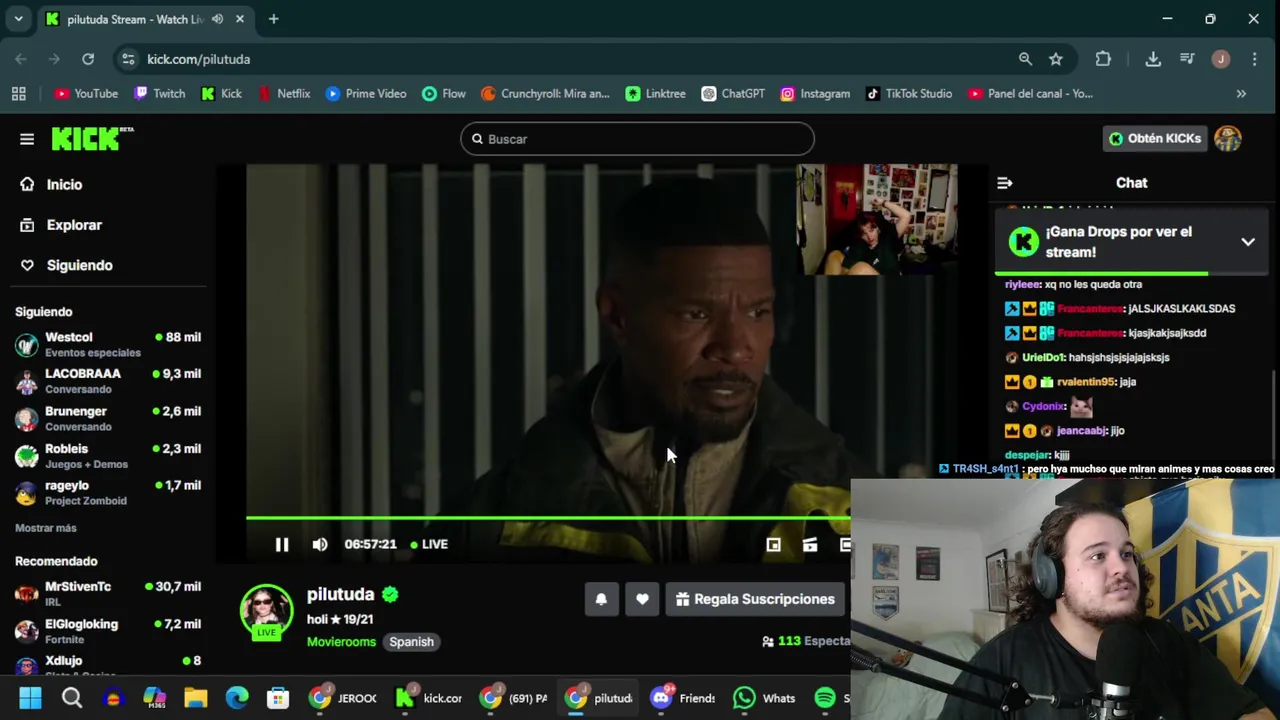
Task: Open Crunchyroll bookmark
Action: click(x=545, y=94)
